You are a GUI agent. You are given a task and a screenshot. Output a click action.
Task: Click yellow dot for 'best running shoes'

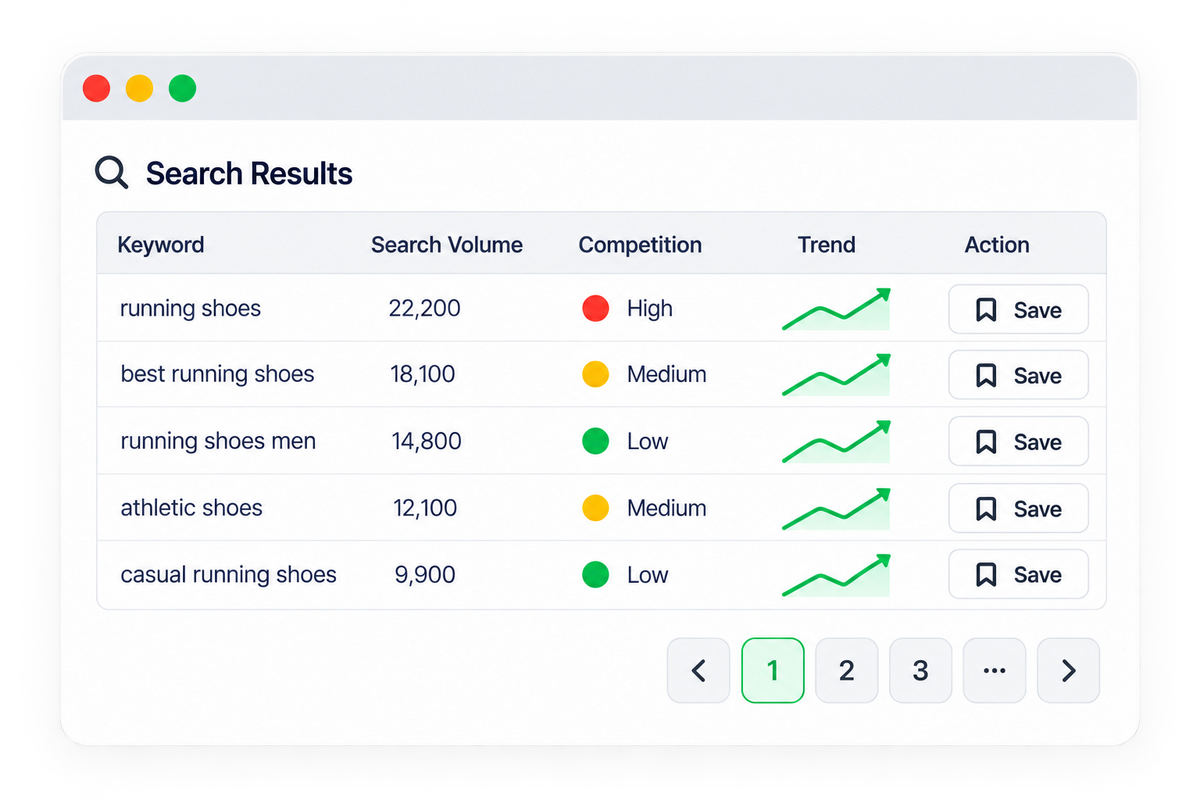pos(595,374)
